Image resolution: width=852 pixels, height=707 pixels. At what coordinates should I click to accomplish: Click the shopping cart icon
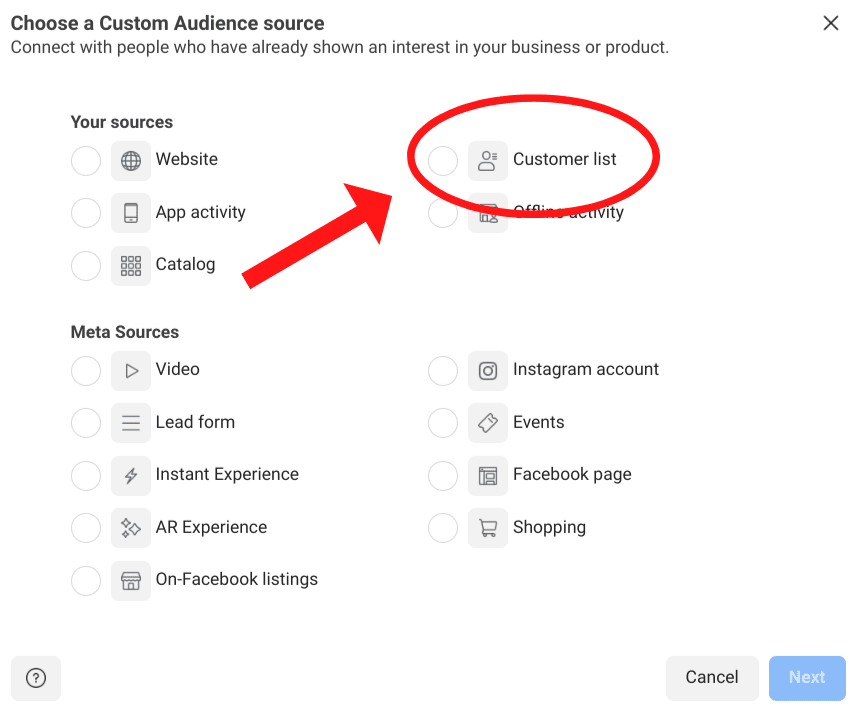(x=488, y=528)
